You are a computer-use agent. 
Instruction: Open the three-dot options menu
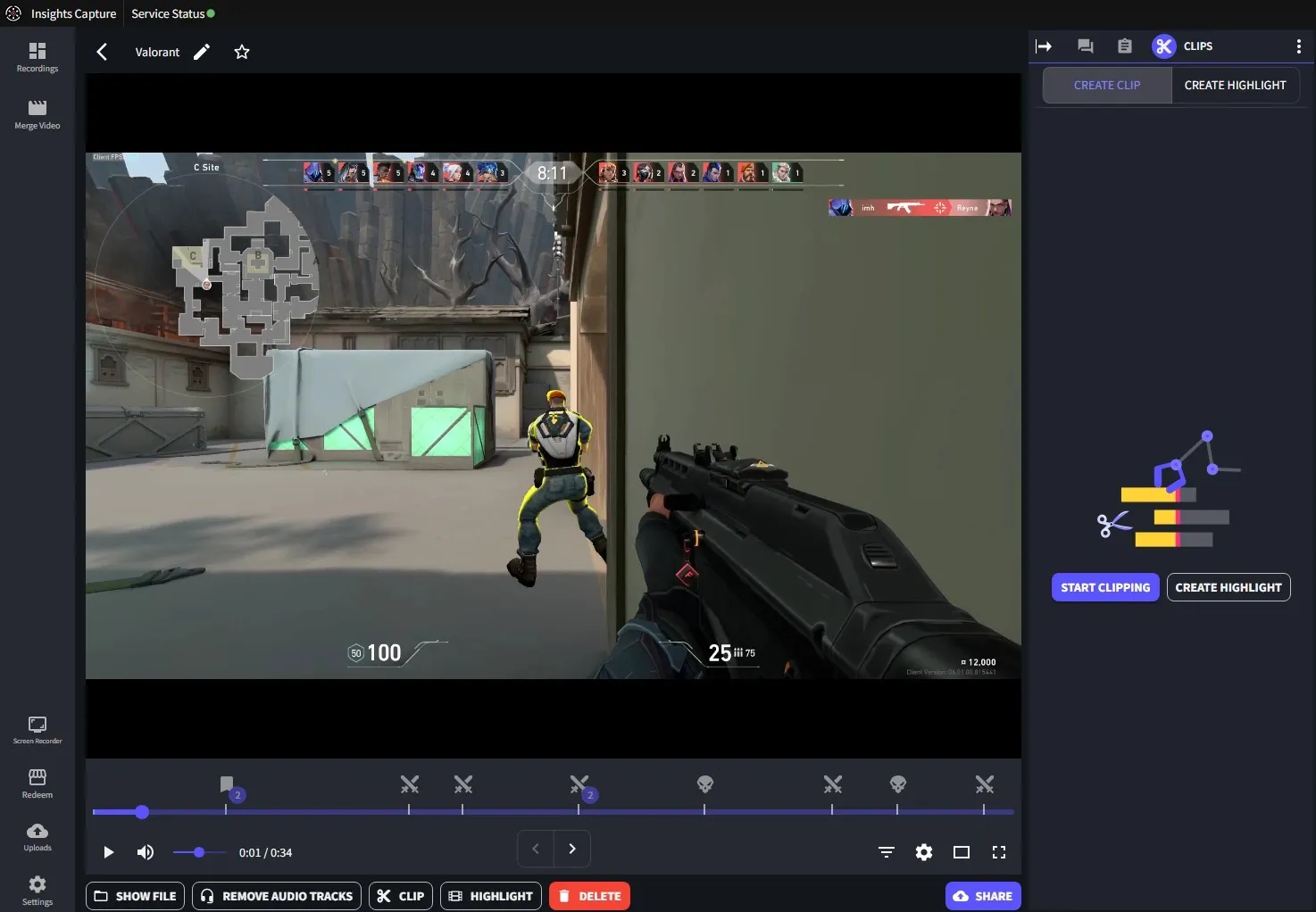(1299, 46)
